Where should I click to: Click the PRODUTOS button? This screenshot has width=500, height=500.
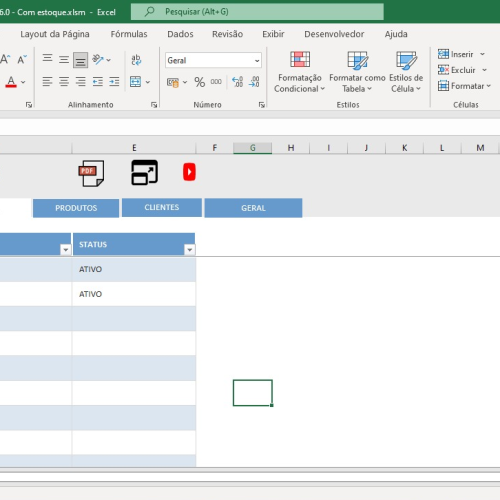[x=76, y=208]
